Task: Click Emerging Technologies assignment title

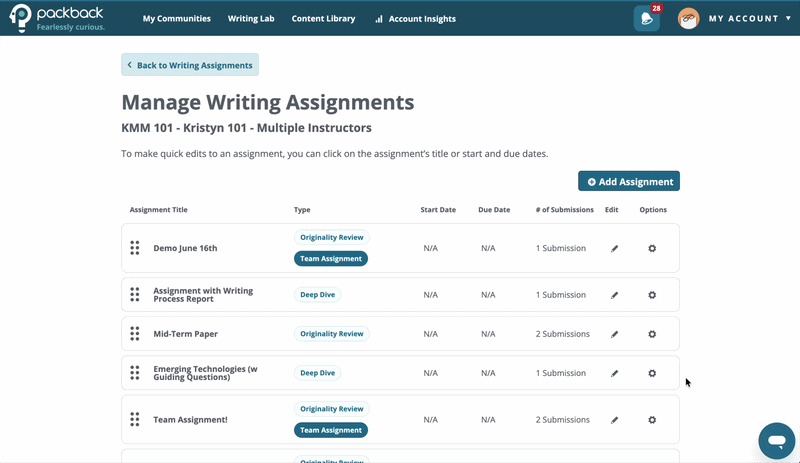Action: point(205,373)
